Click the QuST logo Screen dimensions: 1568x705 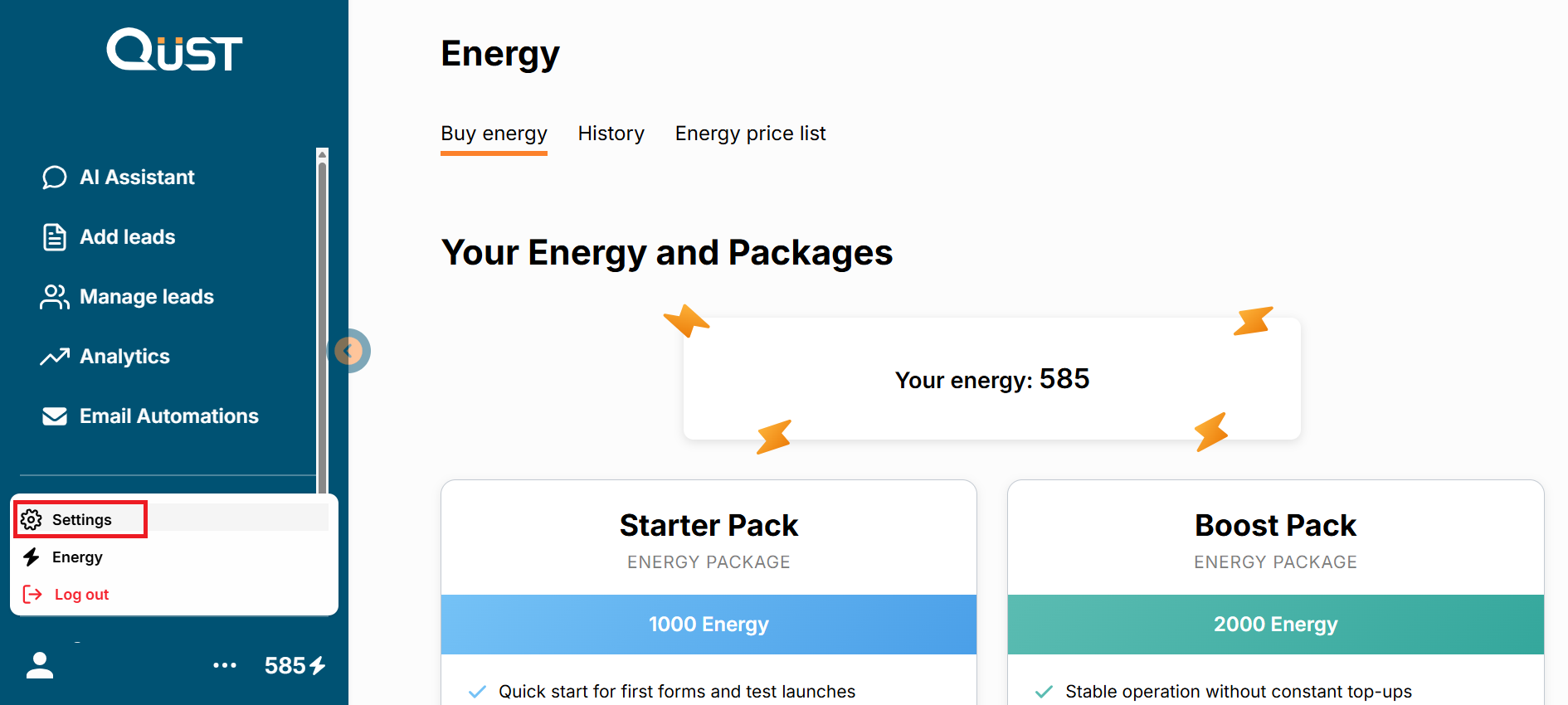(x=174, y=50)
